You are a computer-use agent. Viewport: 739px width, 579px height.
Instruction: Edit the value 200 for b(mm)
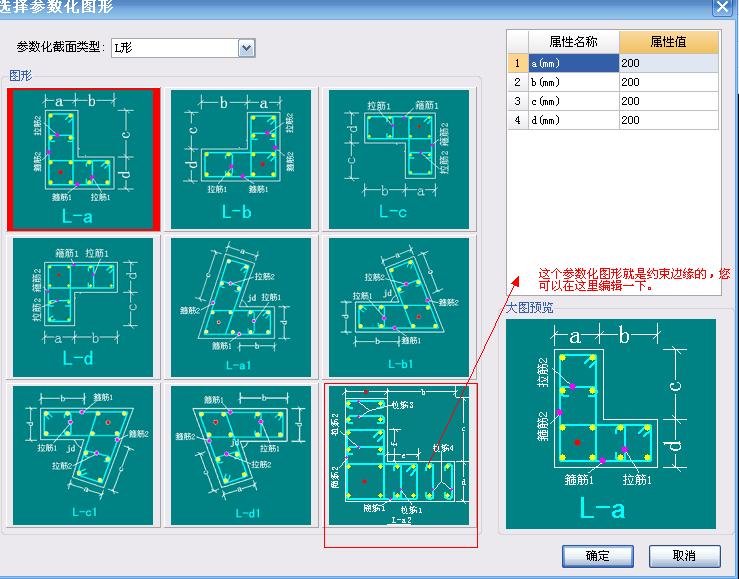[668, 82]
